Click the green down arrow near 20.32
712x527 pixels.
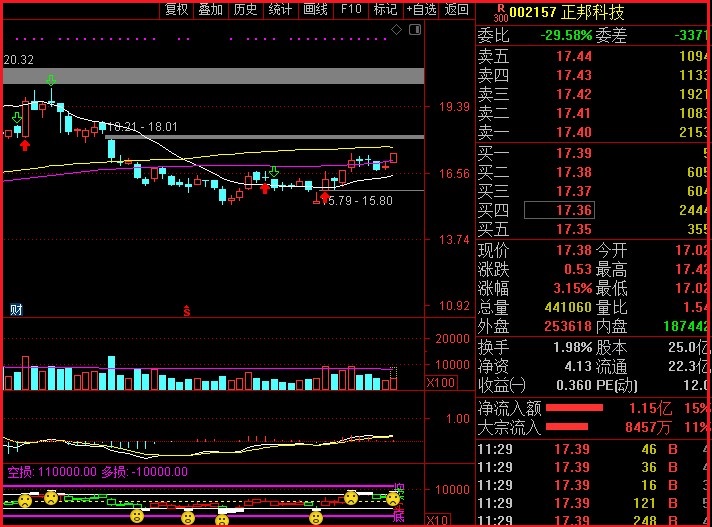[x=50, y=80]
